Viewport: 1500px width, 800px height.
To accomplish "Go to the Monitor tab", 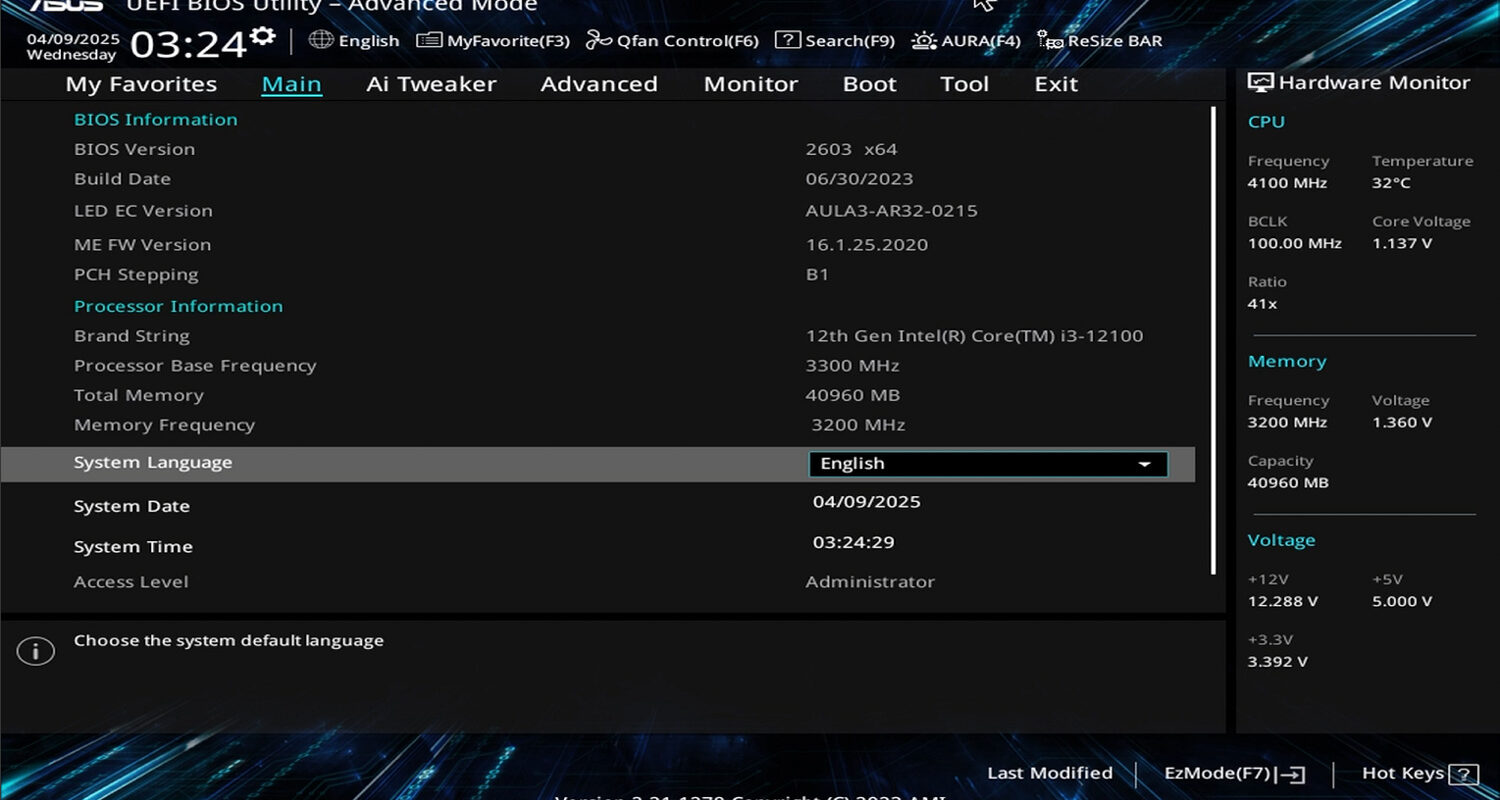I will 750,84.
